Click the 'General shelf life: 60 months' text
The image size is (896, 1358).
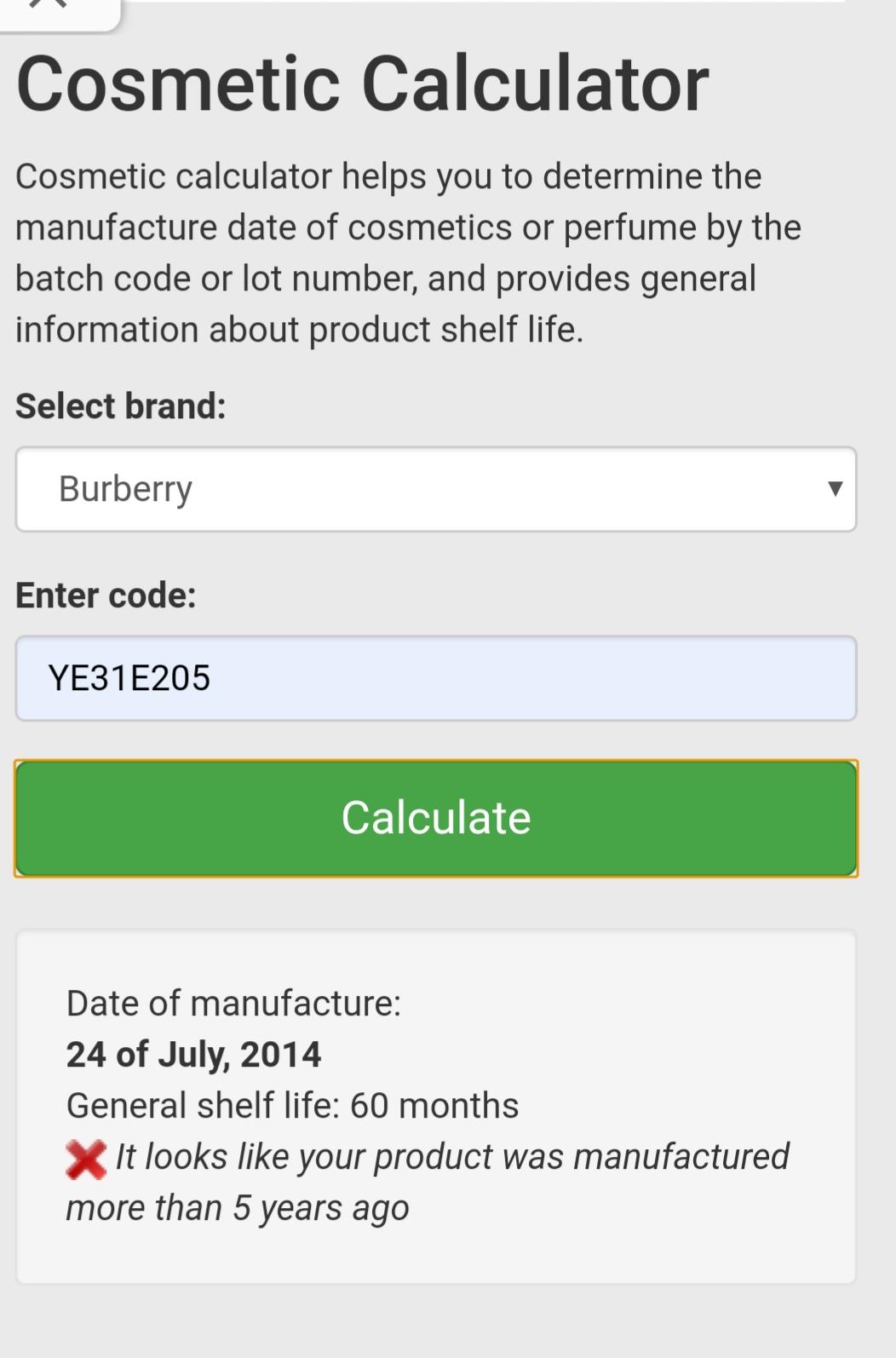(x=292, y=1105)
